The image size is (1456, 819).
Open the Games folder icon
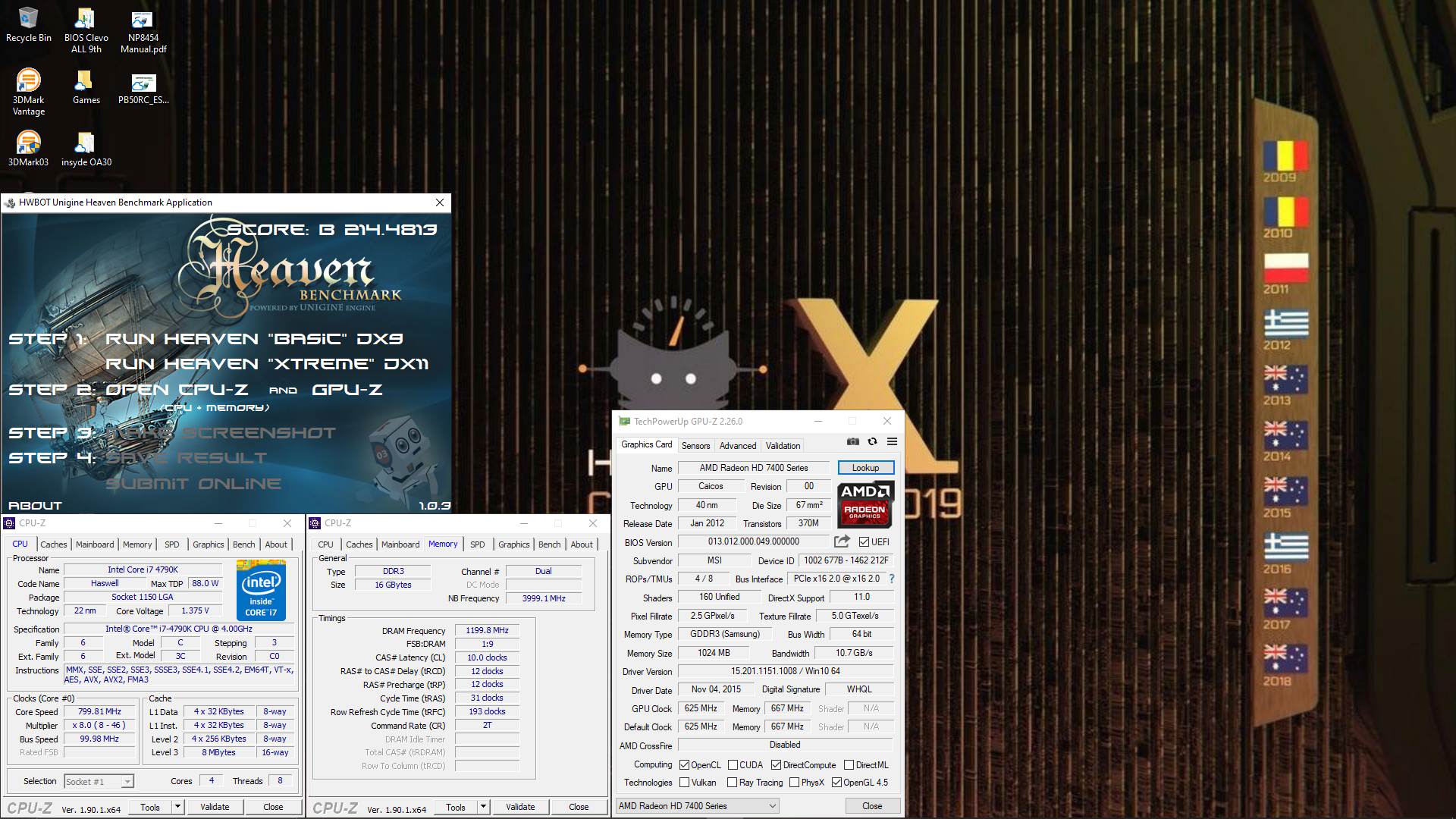click(86, 87)
